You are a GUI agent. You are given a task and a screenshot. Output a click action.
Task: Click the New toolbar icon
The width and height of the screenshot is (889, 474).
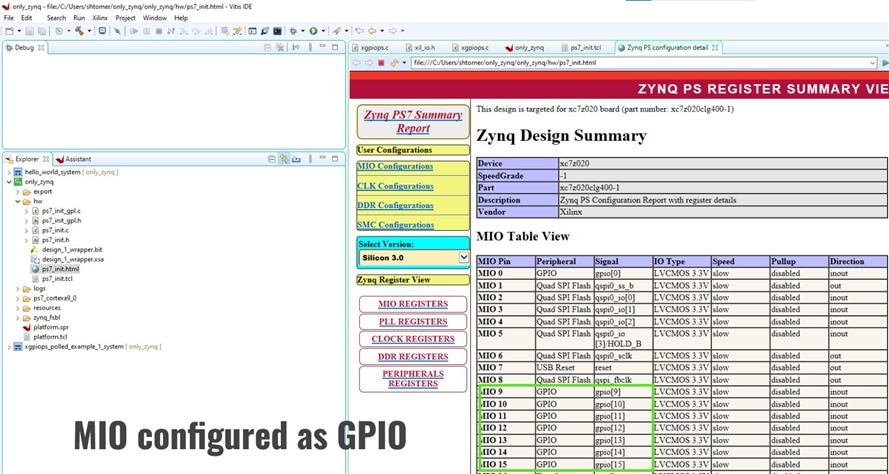(10, 31)
